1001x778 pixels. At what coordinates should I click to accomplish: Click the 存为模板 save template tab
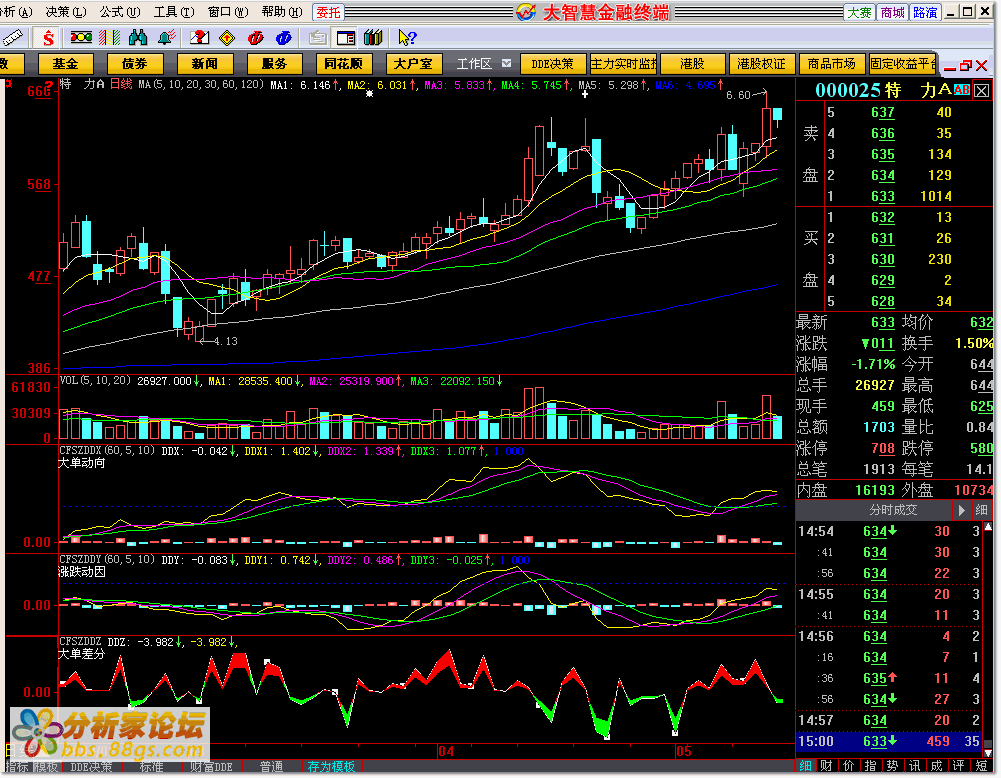click(x=331, y=767)
